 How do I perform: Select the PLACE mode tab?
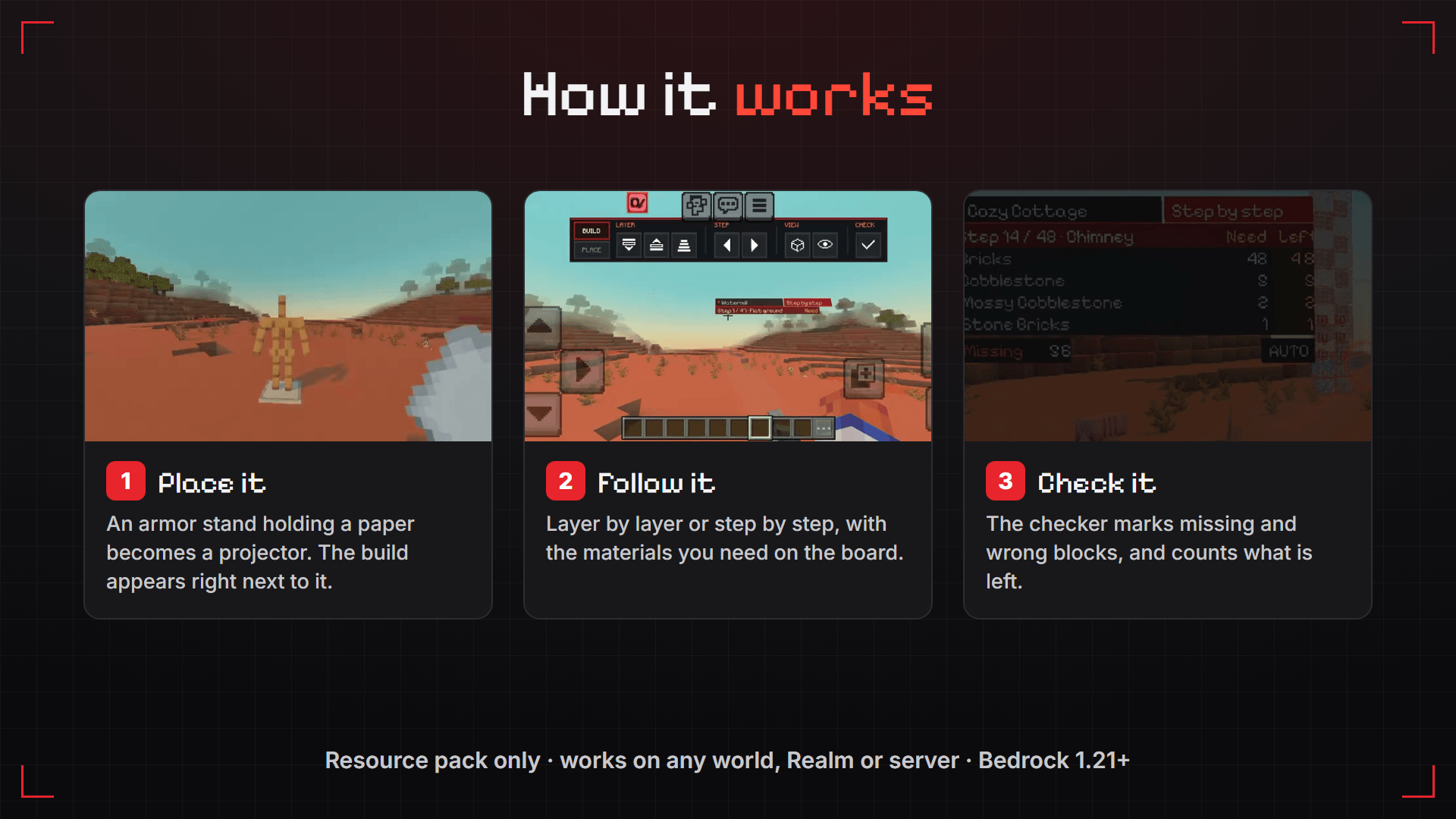(591, 249)
